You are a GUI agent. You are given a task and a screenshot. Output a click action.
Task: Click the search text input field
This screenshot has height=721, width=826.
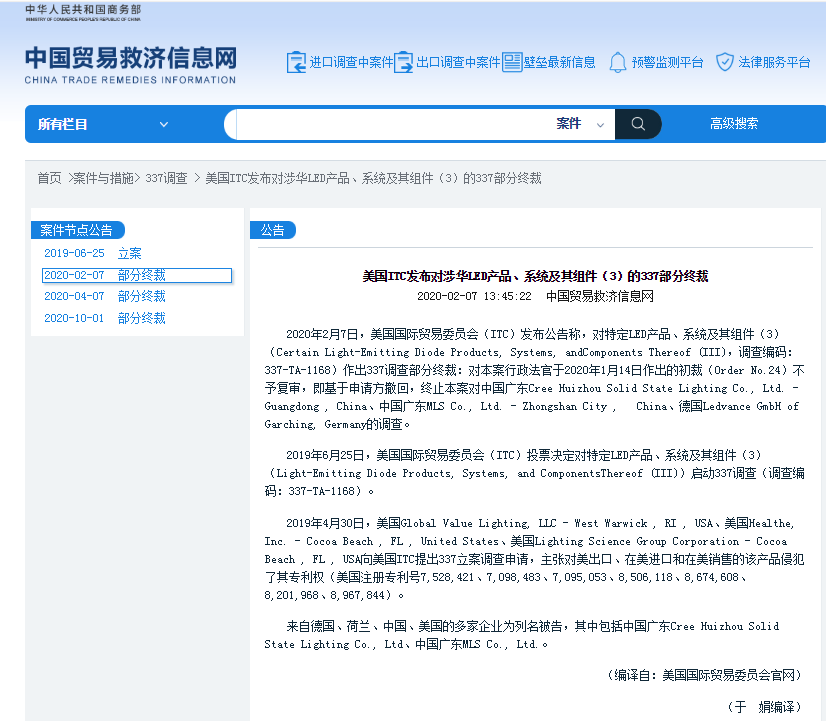click(392, 124)
